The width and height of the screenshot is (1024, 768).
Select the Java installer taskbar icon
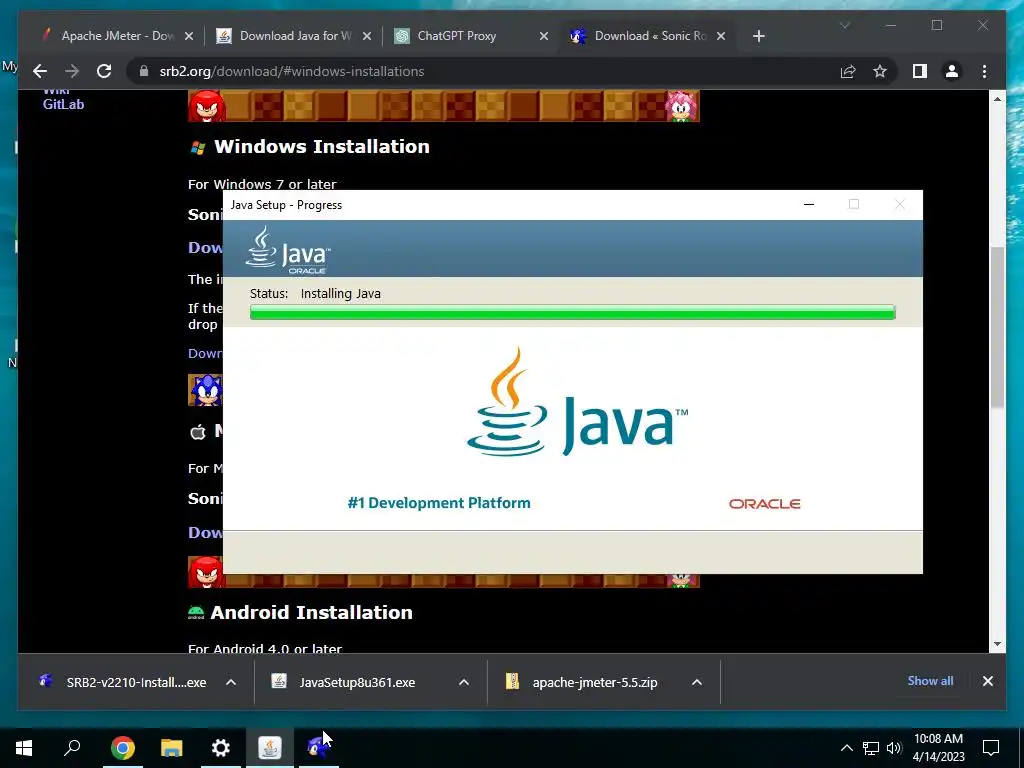270,748
